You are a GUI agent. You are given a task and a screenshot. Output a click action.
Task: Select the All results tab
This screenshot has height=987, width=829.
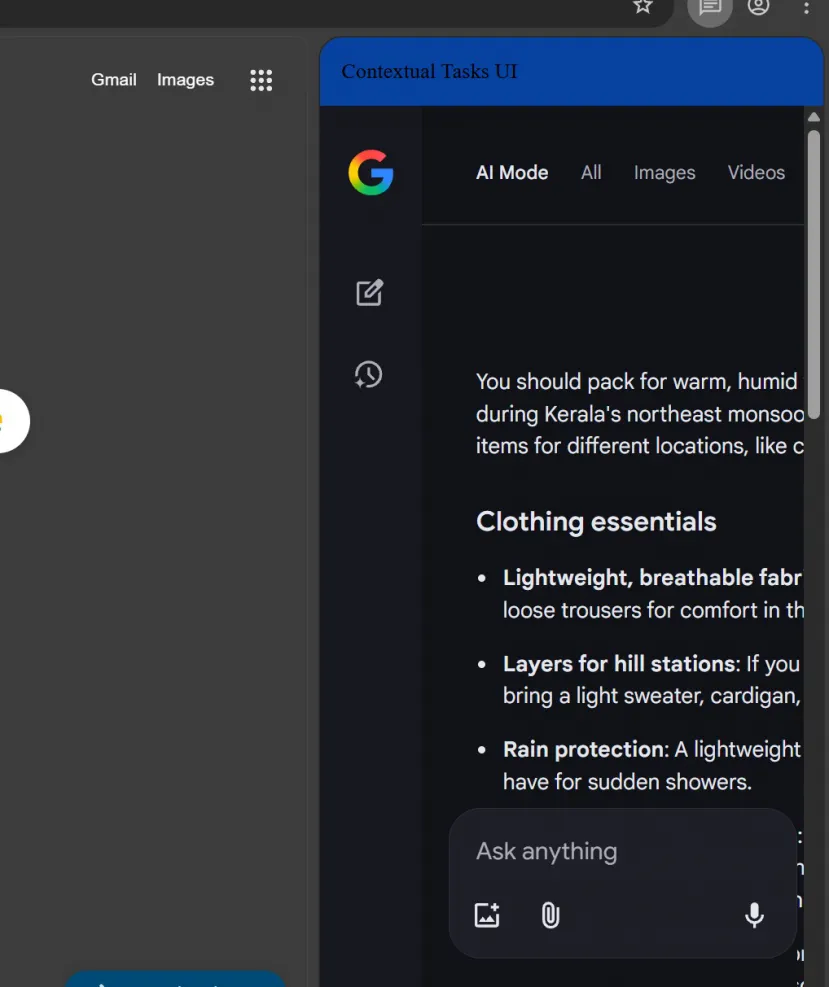tap(591, 172)
